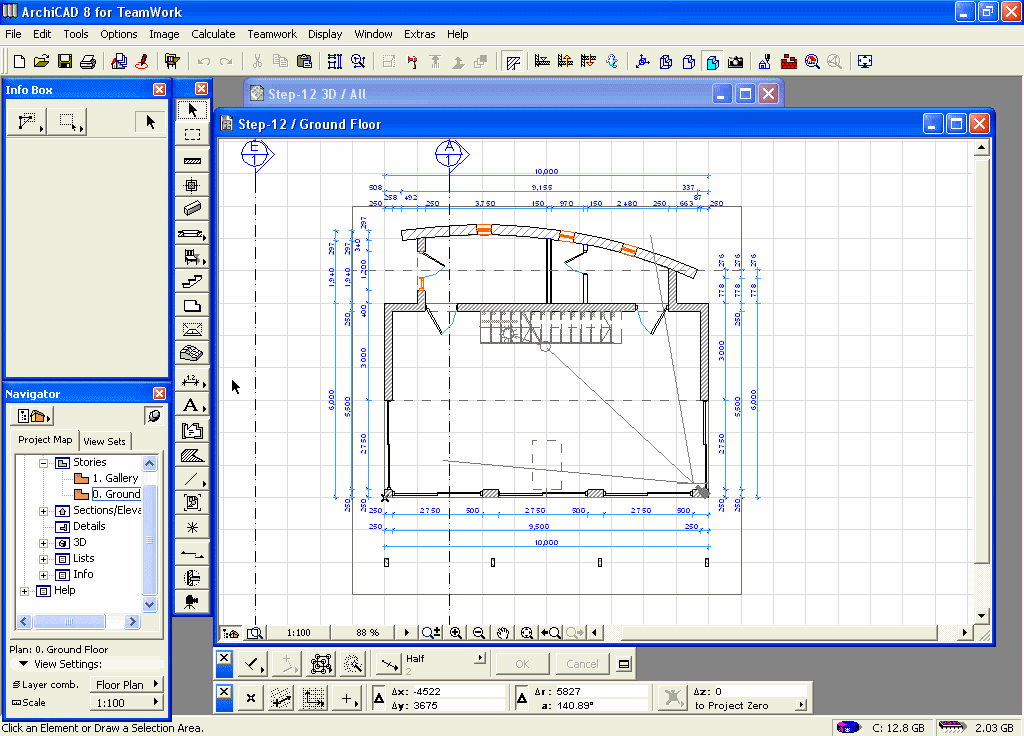Pick the Wall tool in the toolbox
Image resolution: width=1024 pixels, height=736 pixels.
[x=192, y=160]
